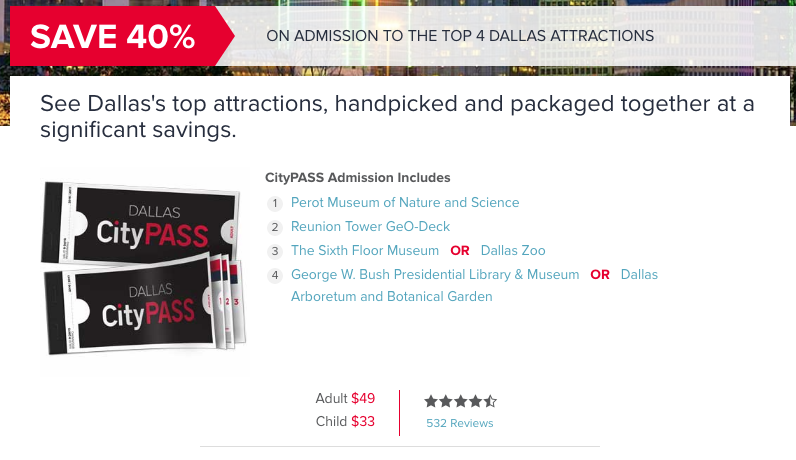Open Arboretum and Botanical Garden link
The height and width of the screenshot is (460, 796).
pos(391,296)
